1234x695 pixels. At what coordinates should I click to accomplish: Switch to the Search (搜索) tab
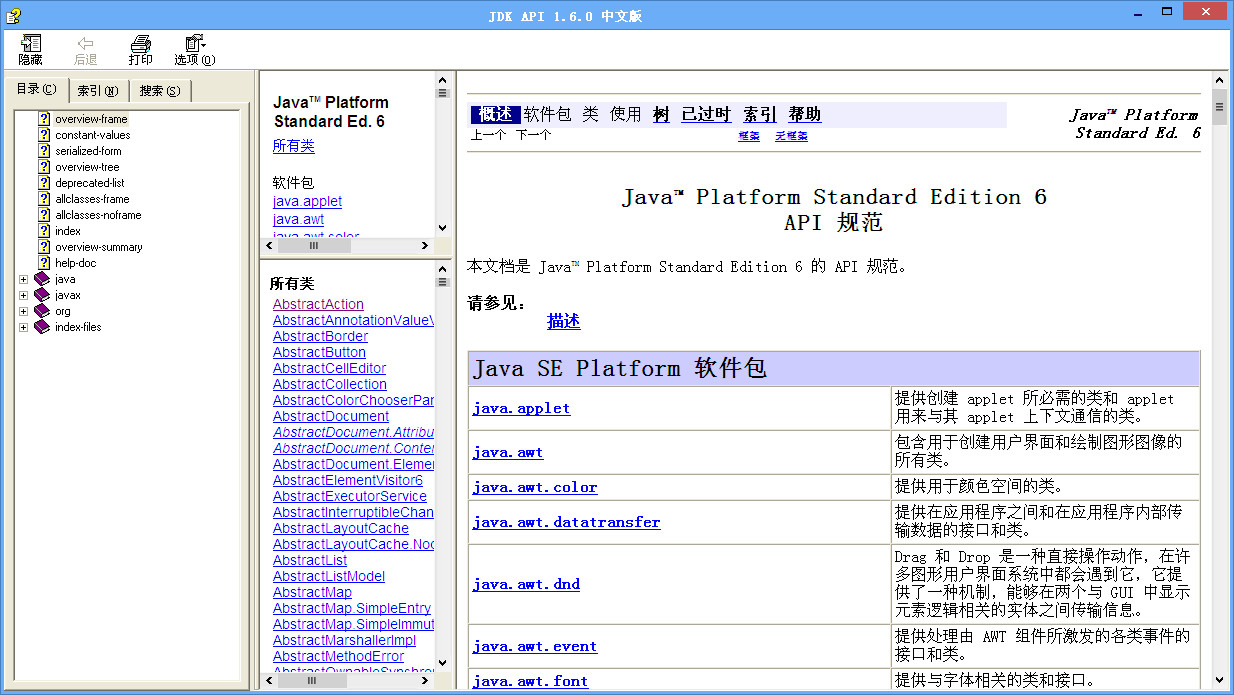[x=160, y=91]
